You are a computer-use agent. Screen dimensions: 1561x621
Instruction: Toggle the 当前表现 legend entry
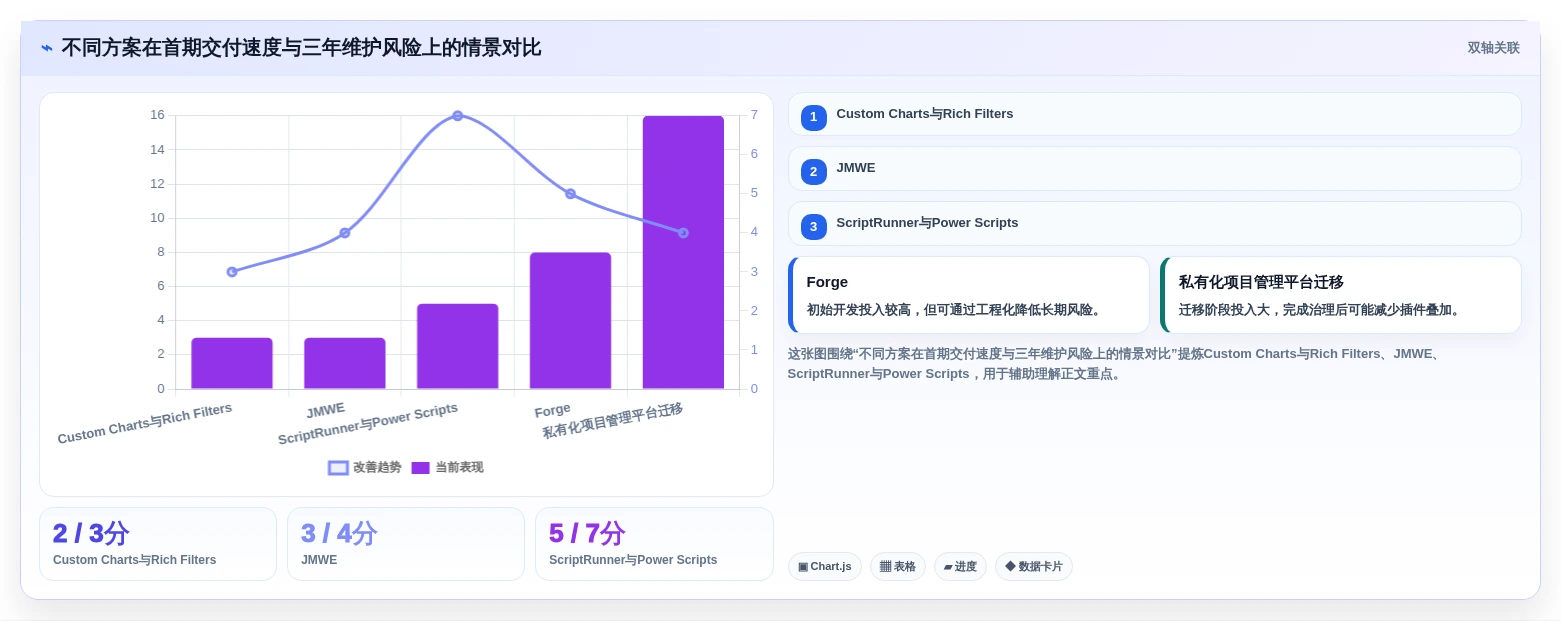pos(447,467)
